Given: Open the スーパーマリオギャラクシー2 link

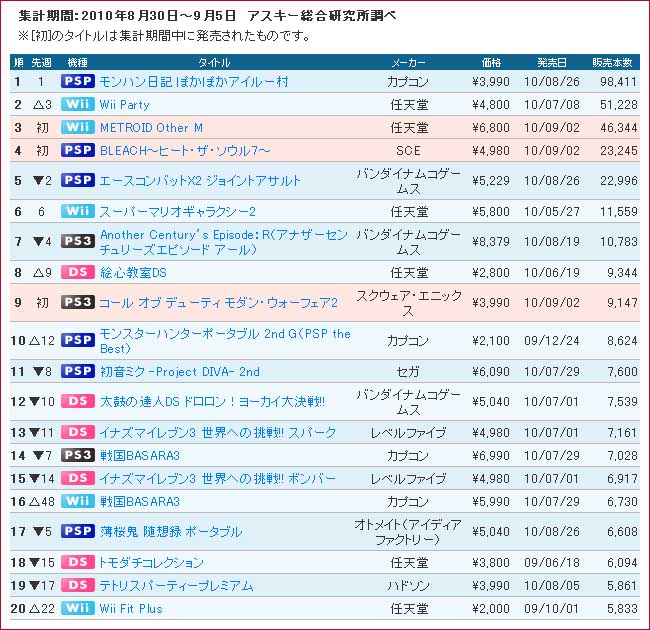Looking at the screenshot, I should tap(177, 212).
